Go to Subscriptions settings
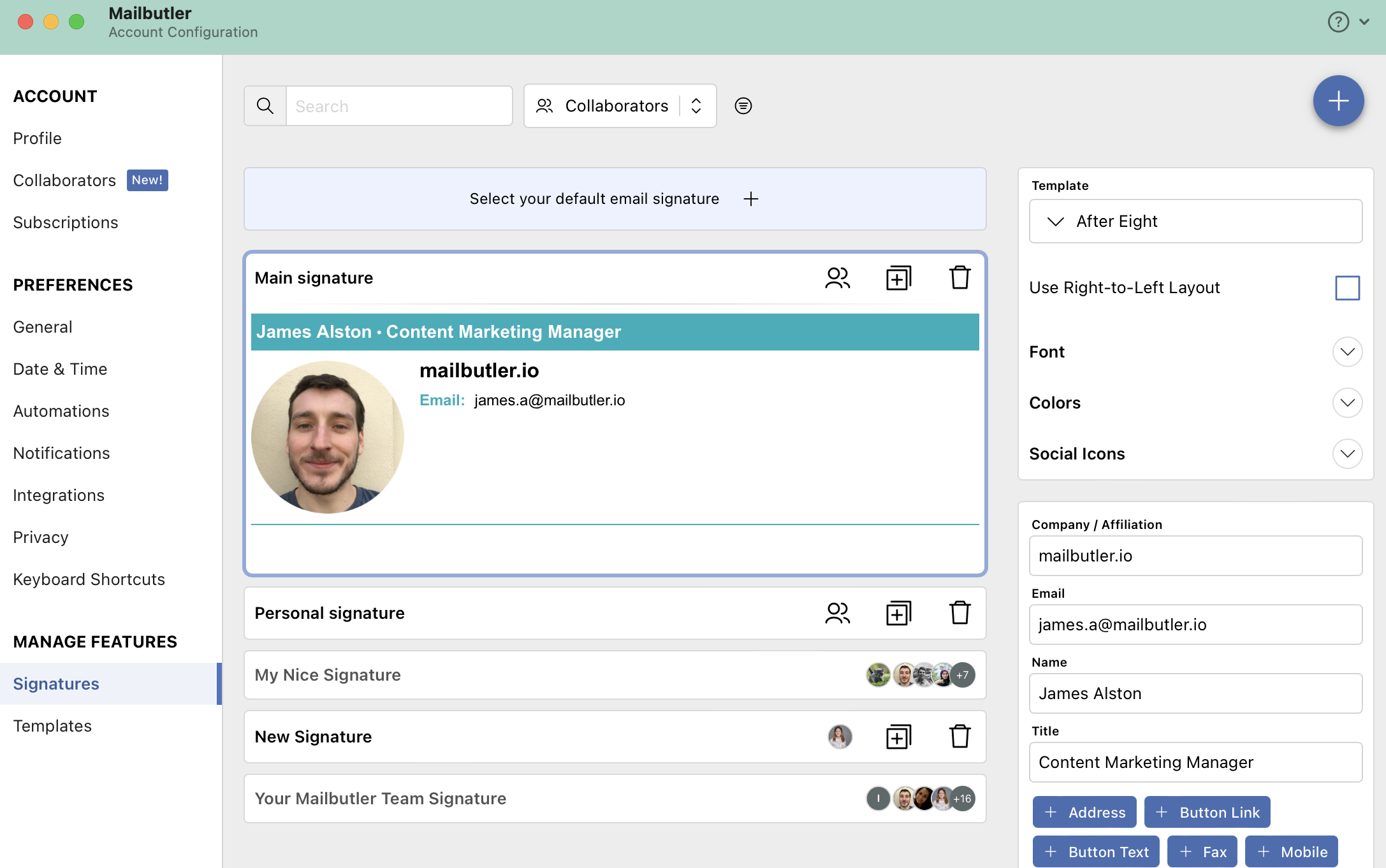The image size is (1386, 868). tap(66, 222)
